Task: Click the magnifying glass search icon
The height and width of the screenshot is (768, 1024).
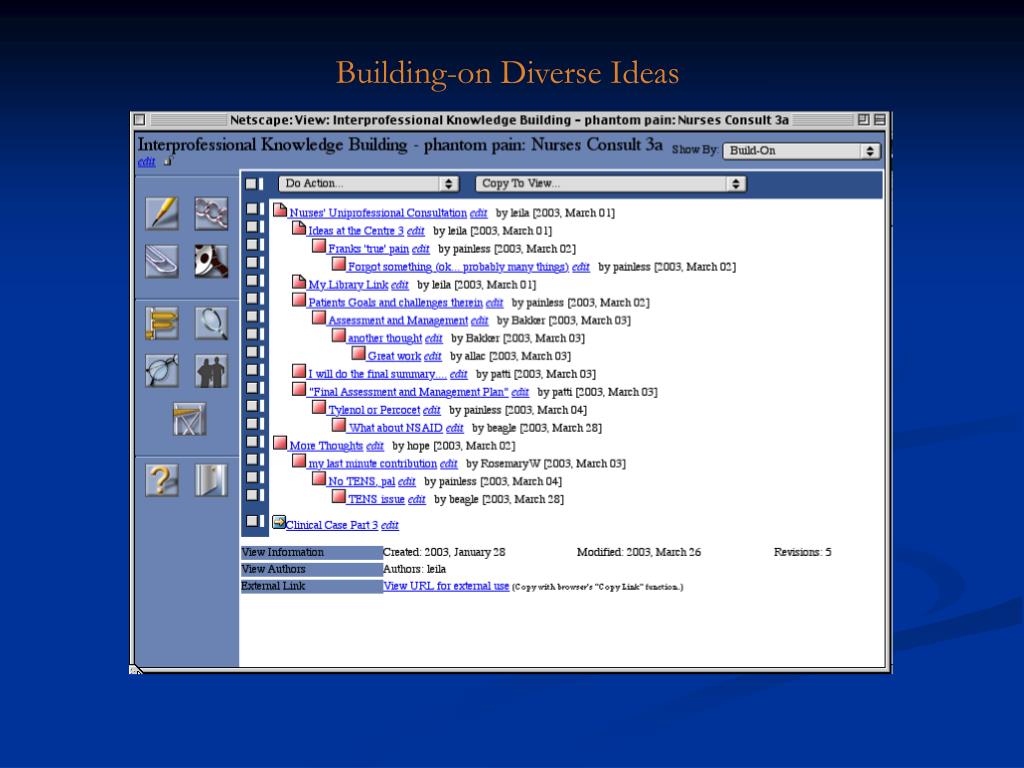Action: click(211, 323)
